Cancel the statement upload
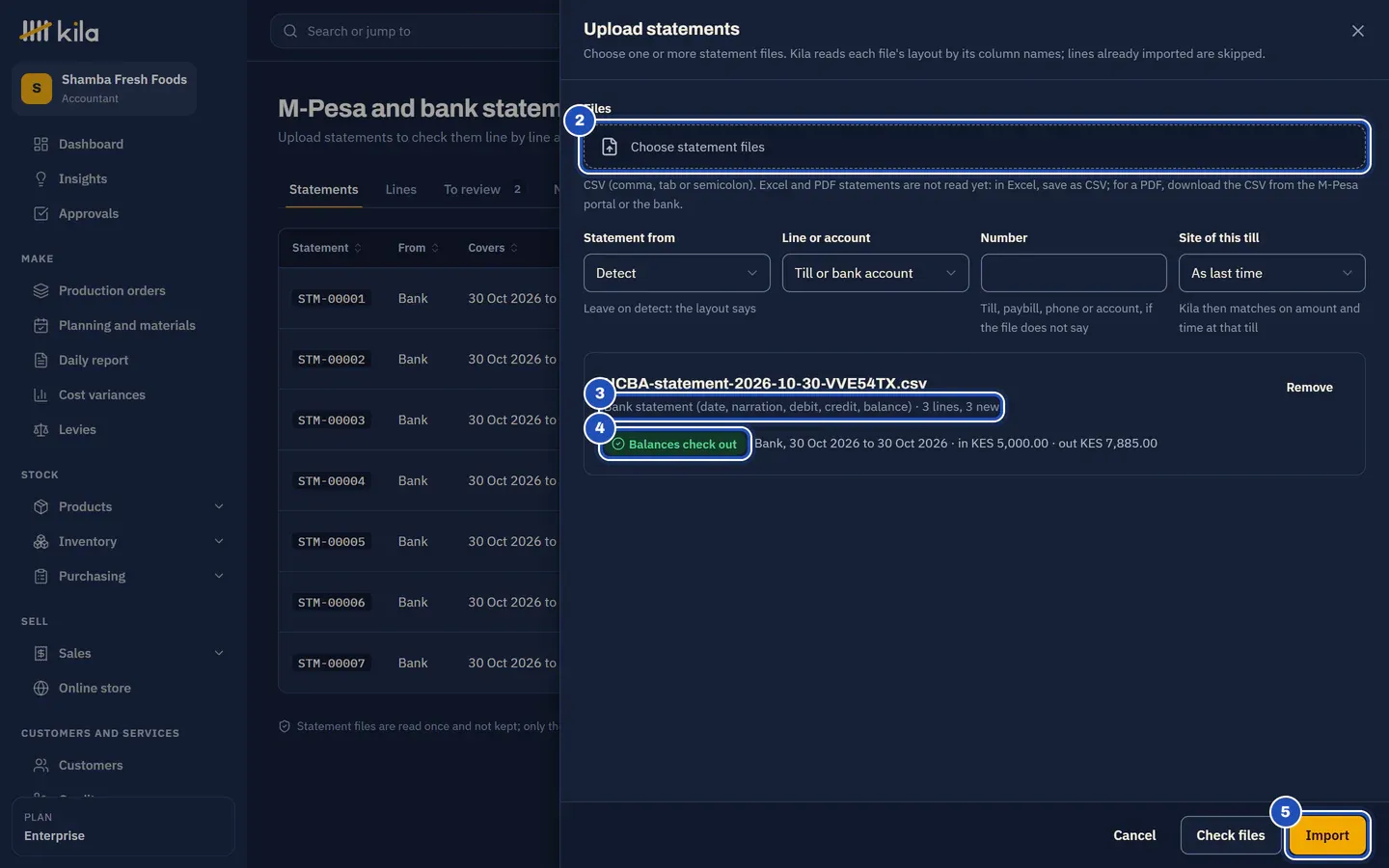 (1134, 835)
